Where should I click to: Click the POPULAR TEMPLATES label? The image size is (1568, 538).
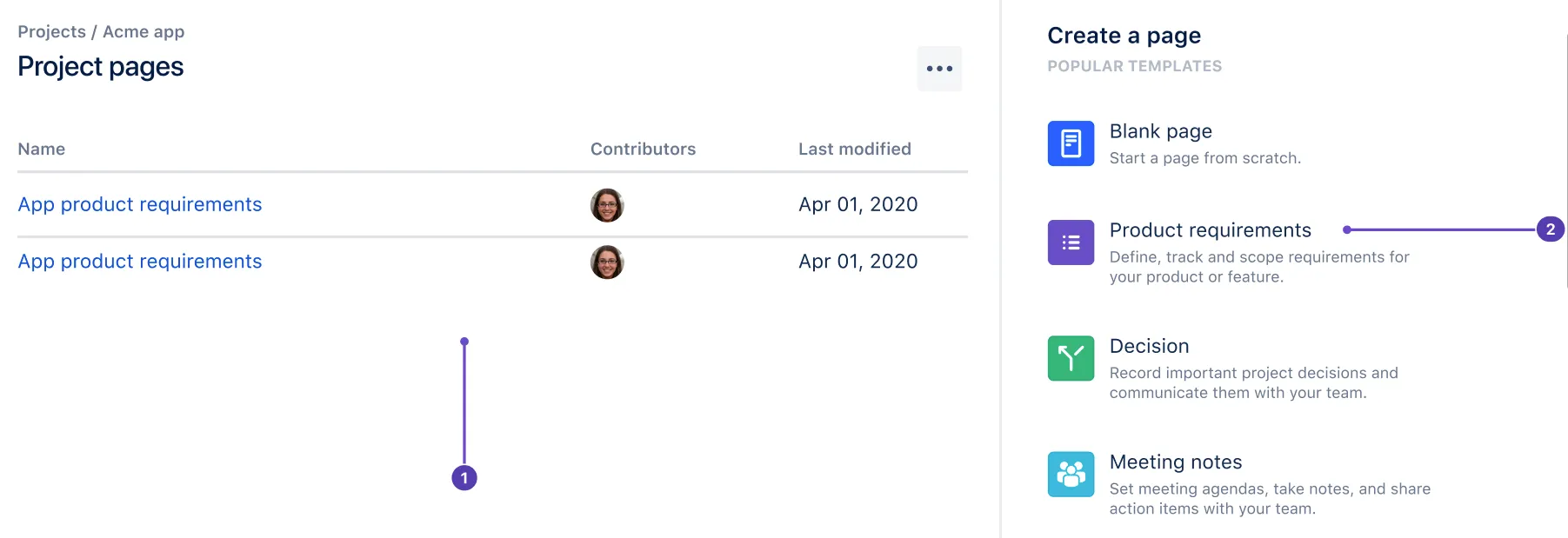[1135, 66]
